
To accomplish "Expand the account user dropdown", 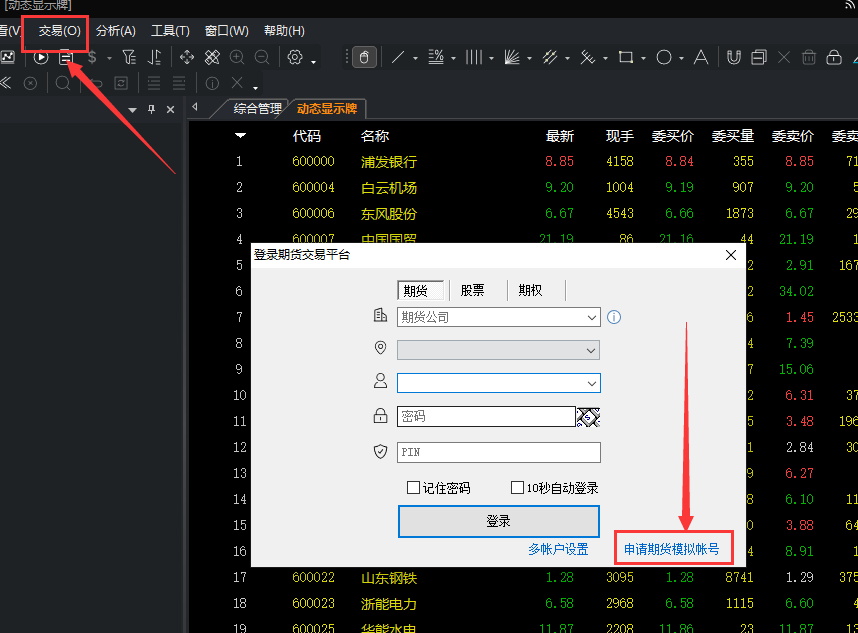I will (592, 384).
